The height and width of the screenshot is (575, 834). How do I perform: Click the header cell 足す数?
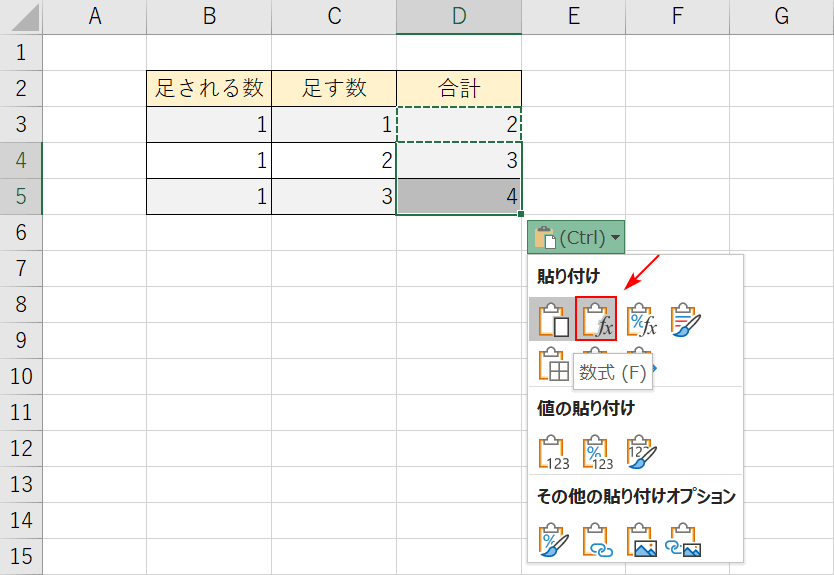click(334, 88)
